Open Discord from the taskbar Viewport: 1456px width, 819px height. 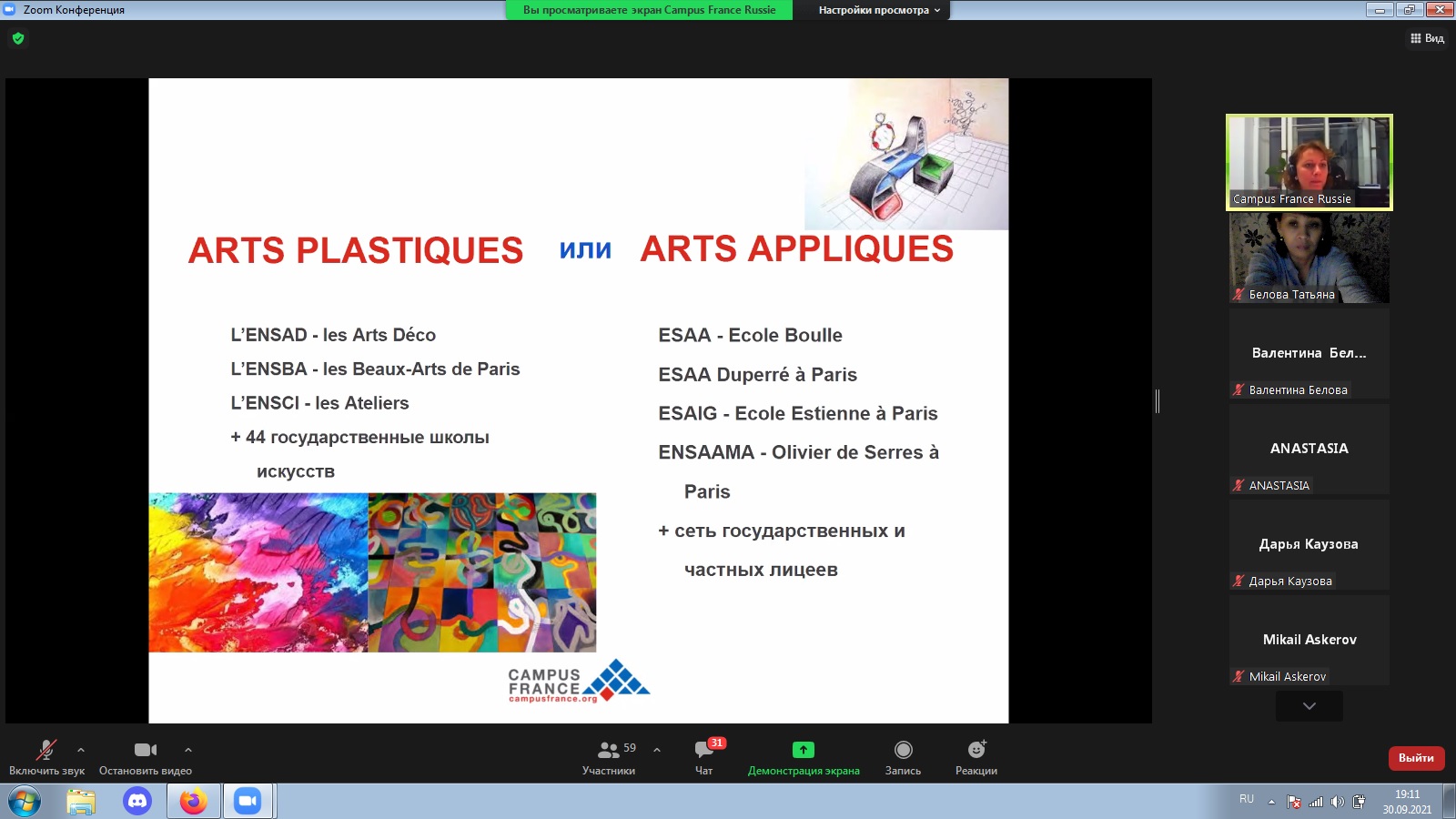coord(137,801)
